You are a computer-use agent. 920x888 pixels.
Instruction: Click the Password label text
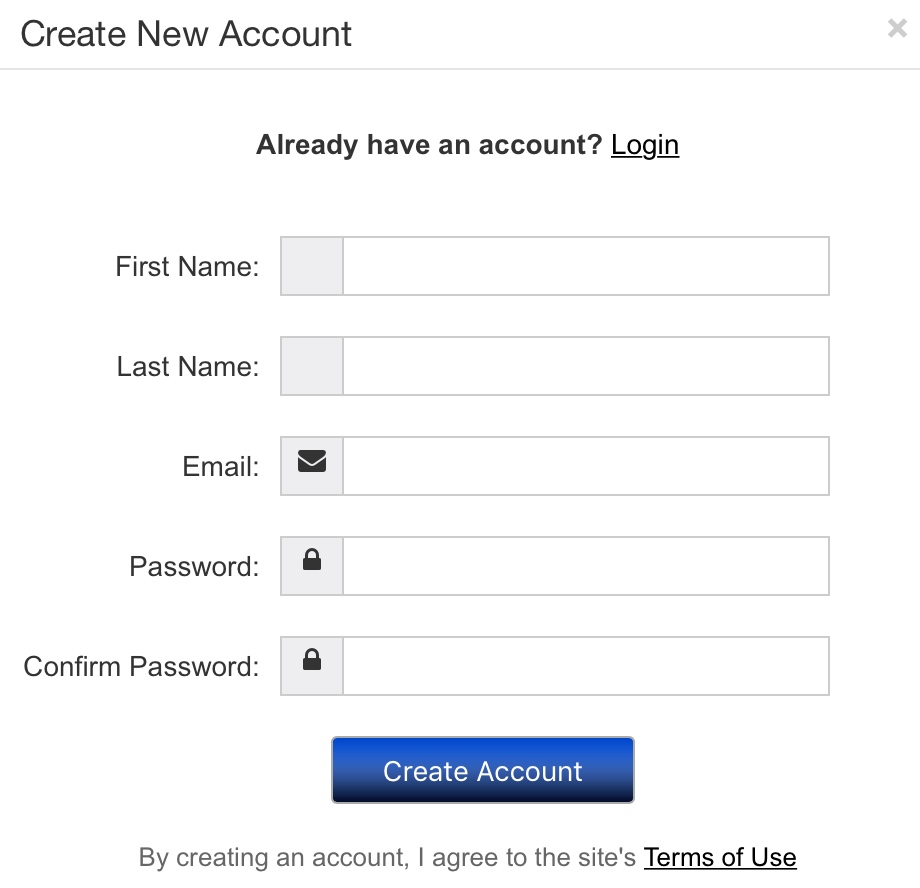(194, 566)
